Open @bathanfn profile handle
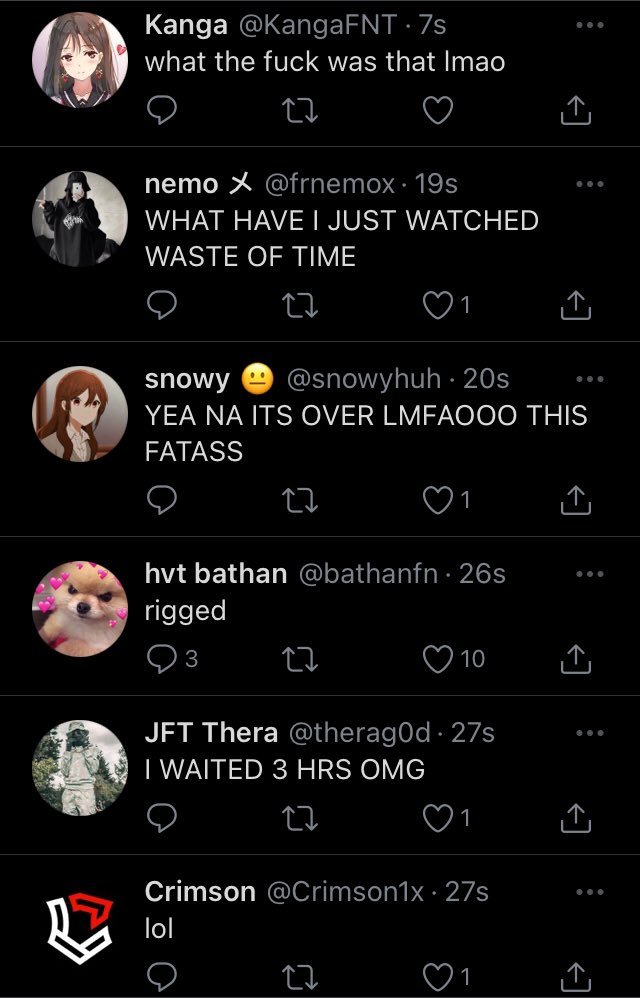 pyautogui.click(x=368, y=574)
